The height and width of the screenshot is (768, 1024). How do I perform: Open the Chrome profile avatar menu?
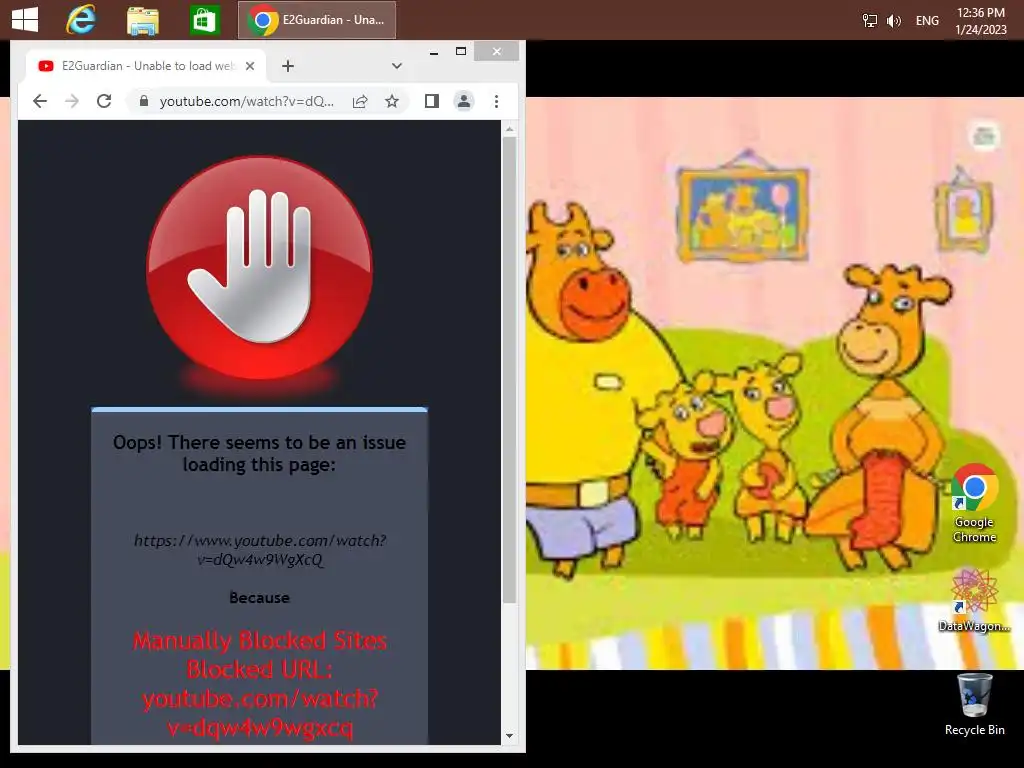[464, 101]
